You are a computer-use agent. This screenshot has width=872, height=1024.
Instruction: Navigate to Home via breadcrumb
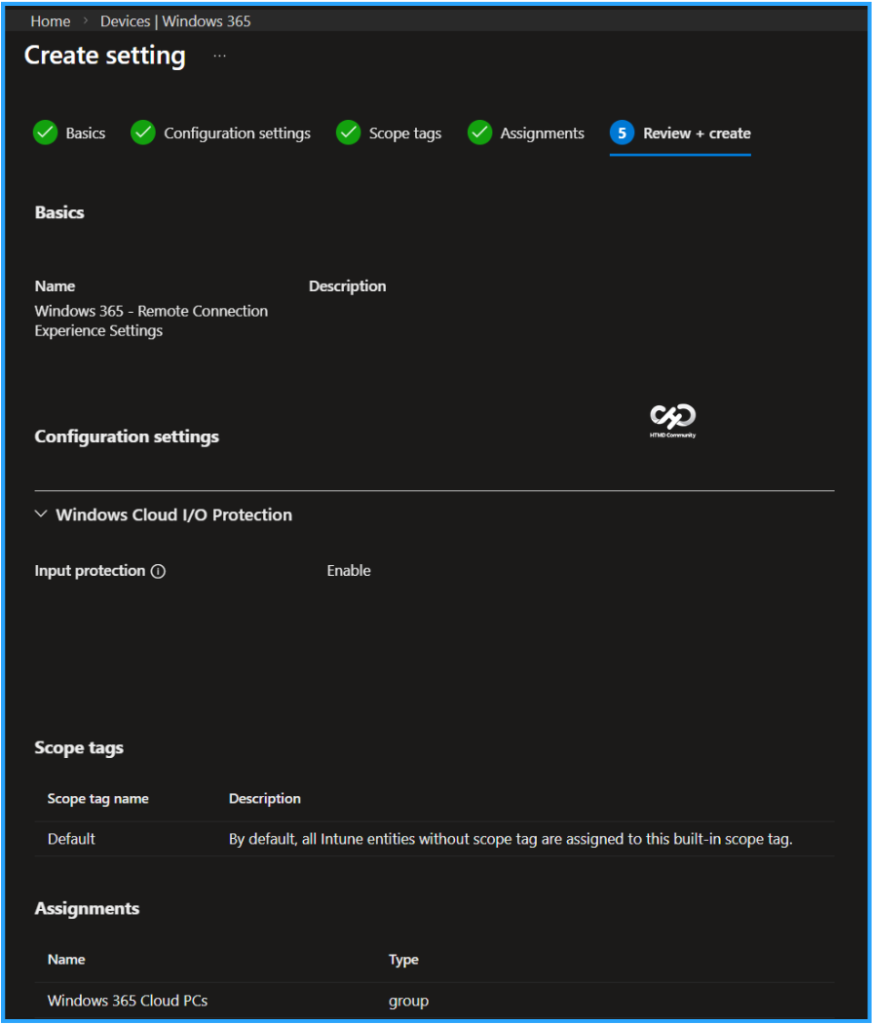(50, 20)
